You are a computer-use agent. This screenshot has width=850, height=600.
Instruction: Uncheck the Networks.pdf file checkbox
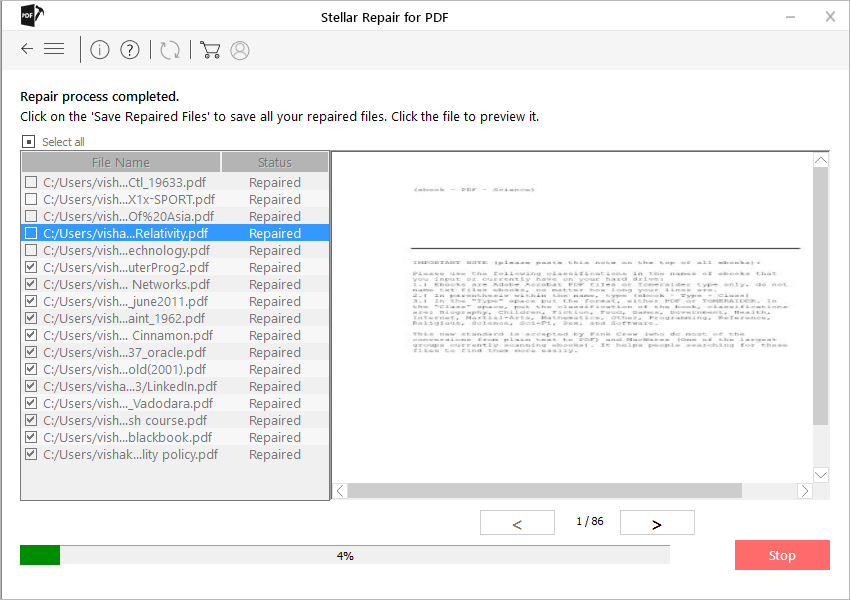pyautogui.click(x=31, y=284)
